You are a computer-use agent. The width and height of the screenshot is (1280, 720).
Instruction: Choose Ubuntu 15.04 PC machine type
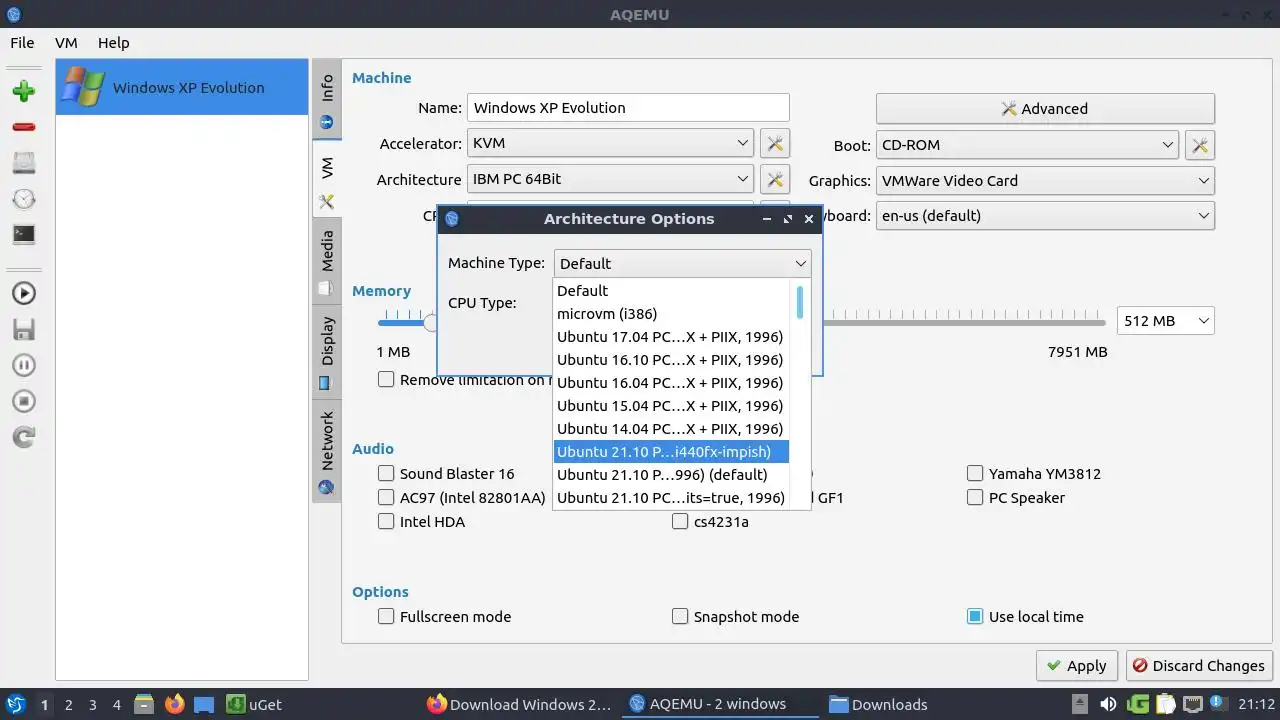[672, 406]
